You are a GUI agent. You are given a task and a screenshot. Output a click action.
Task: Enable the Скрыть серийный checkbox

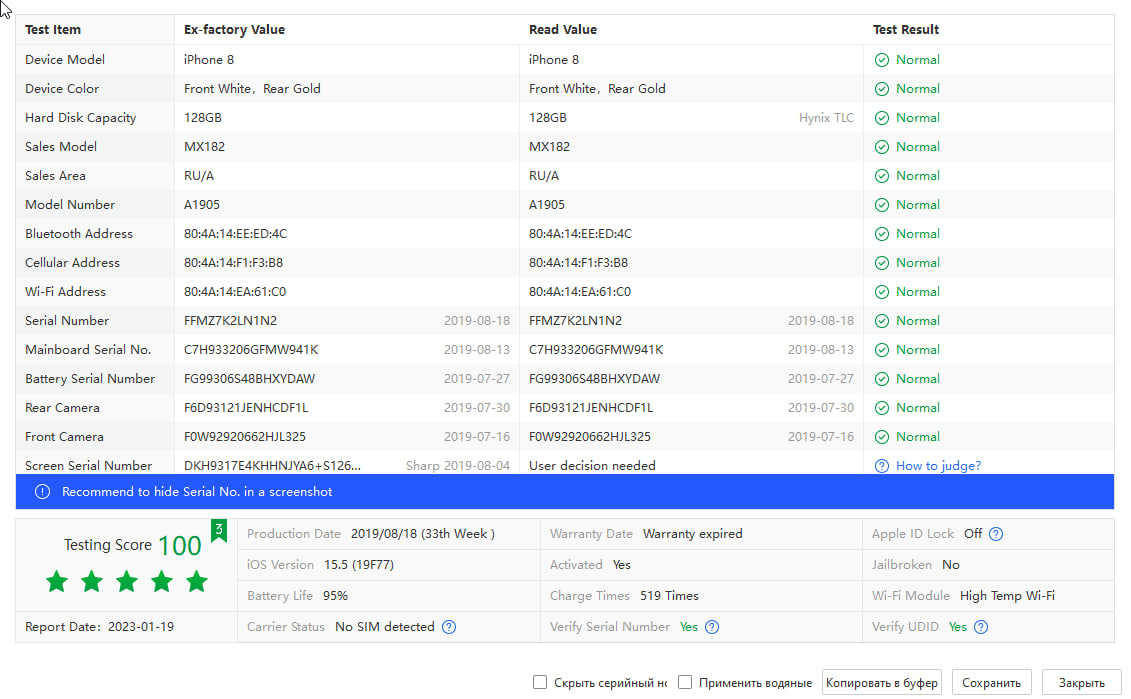coord(540,682)
